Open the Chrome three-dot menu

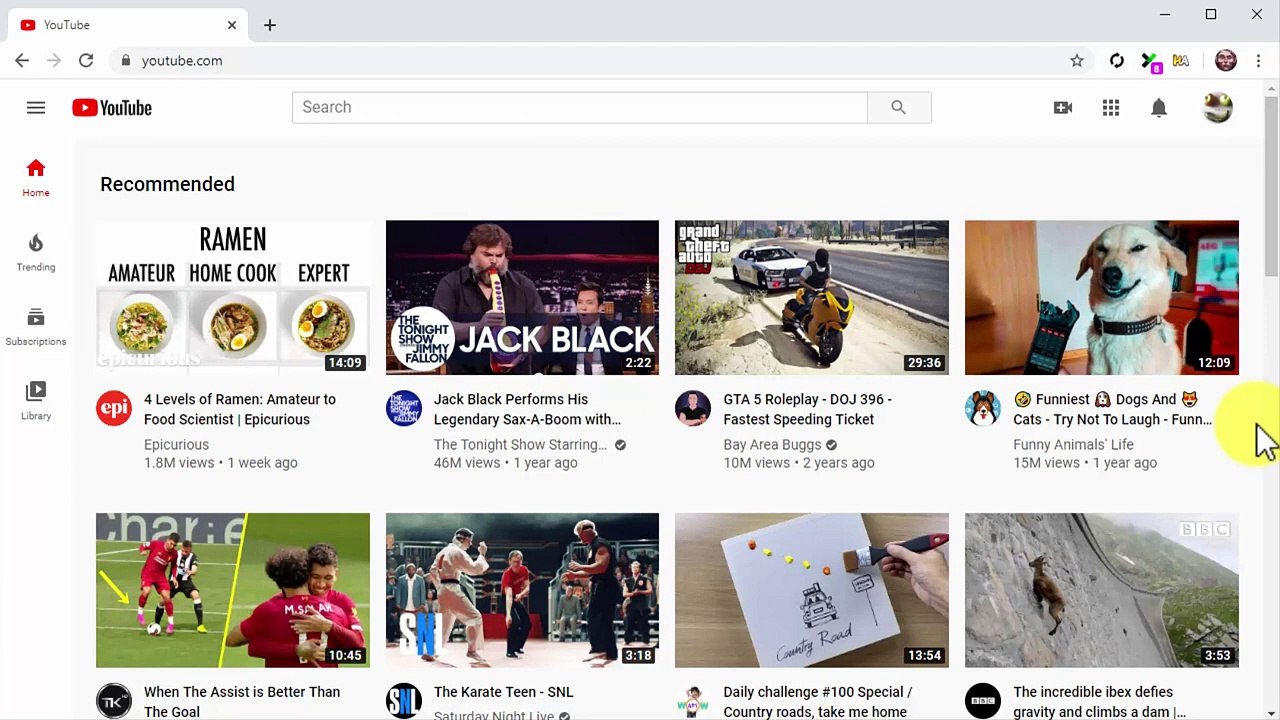[x=1258, y=61]
